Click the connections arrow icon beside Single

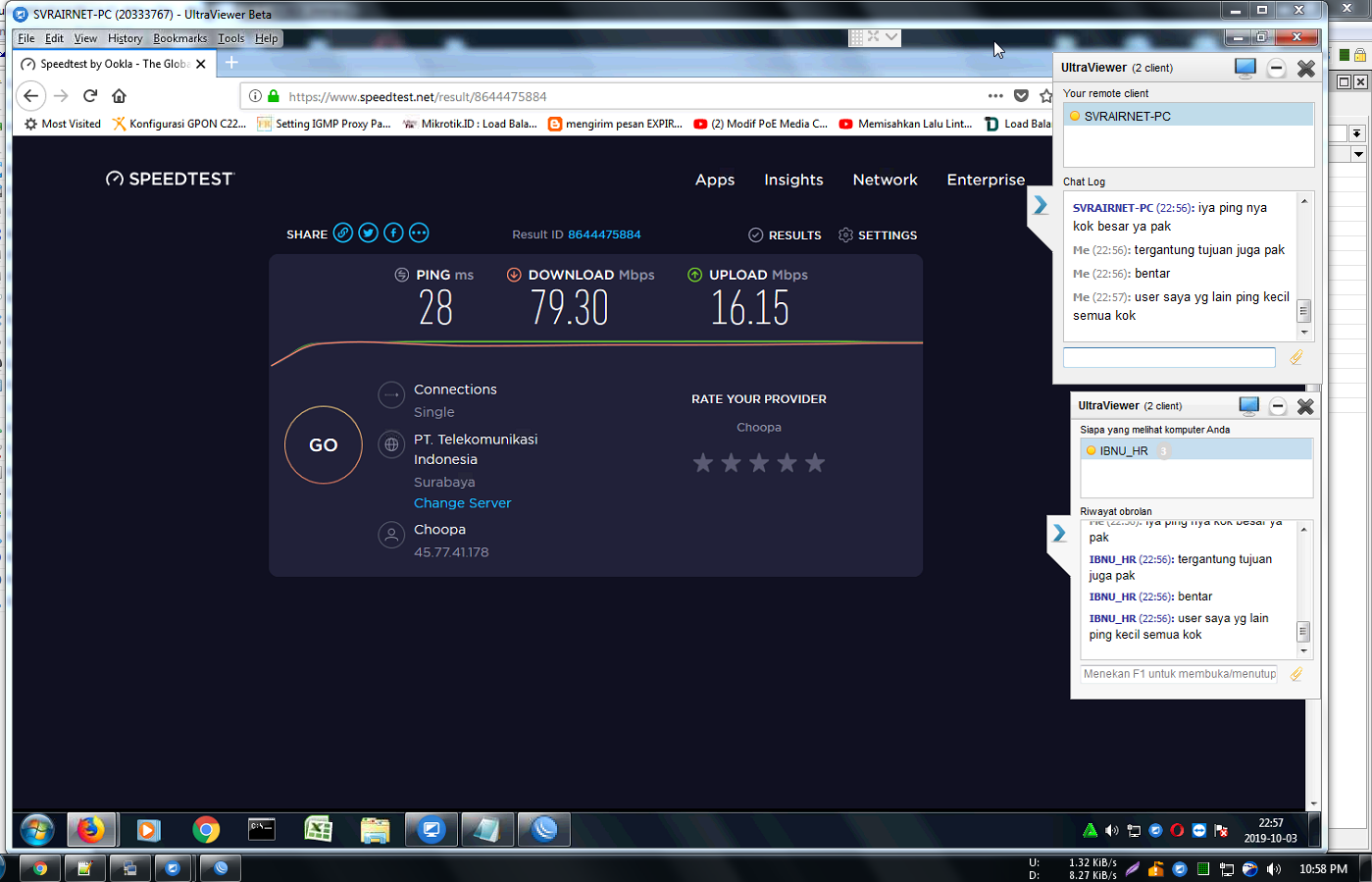[x=391, y=394]
